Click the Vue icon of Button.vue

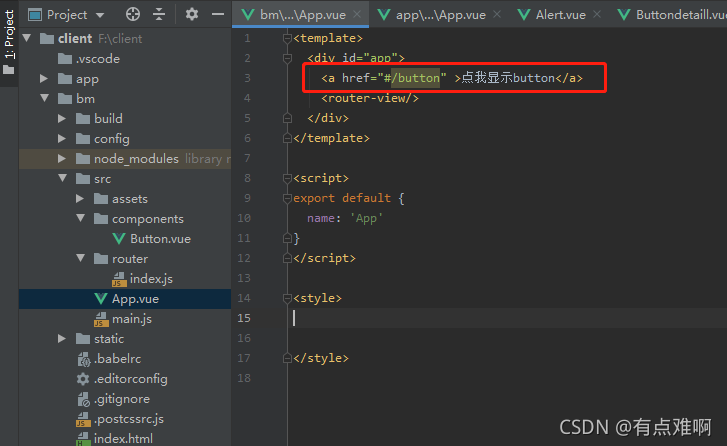(119, 239)
